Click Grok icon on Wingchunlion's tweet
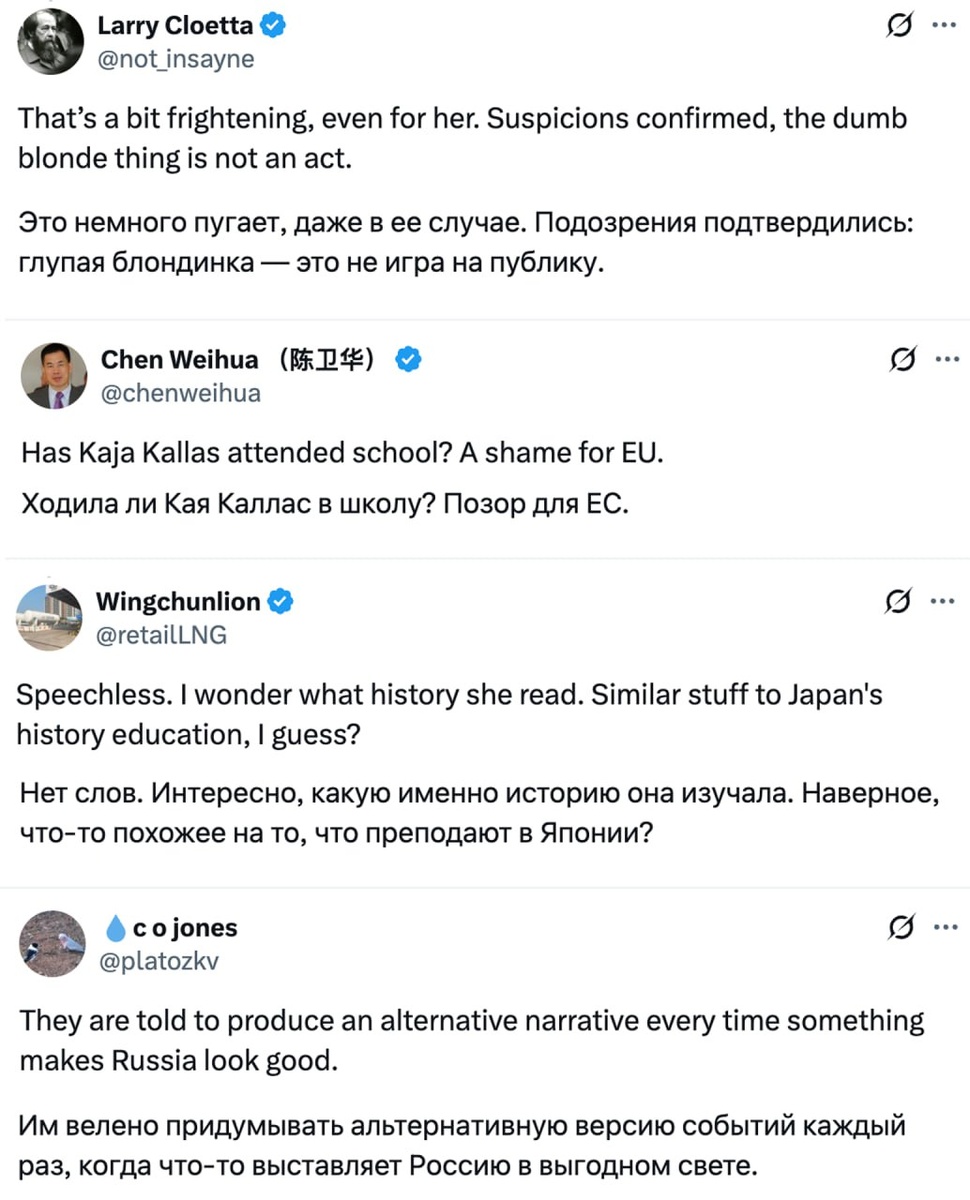This screenshot has width=970, height=1200. (900, 602)
